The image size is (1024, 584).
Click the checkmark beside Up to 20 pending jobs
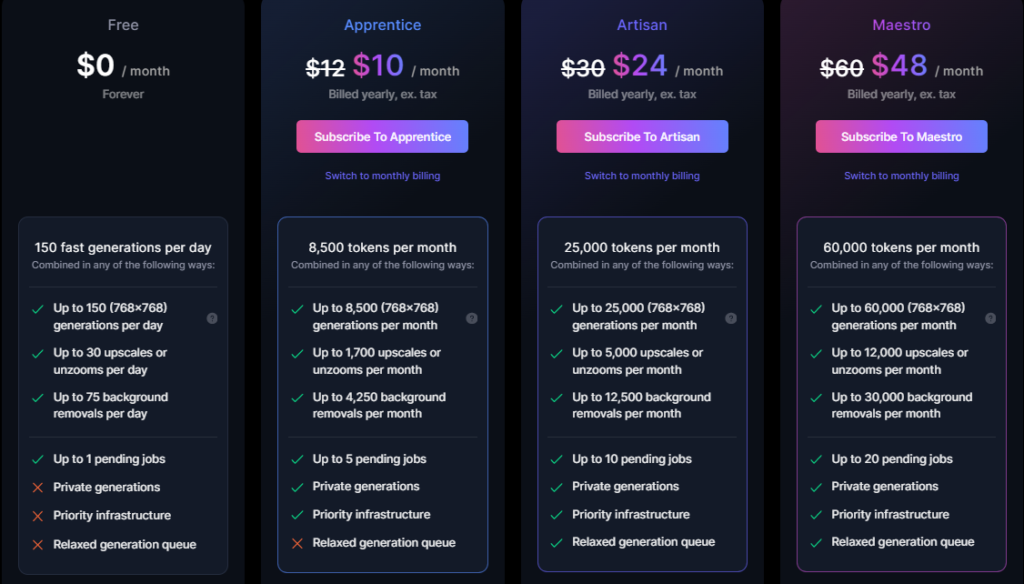[x=816, y=459]
